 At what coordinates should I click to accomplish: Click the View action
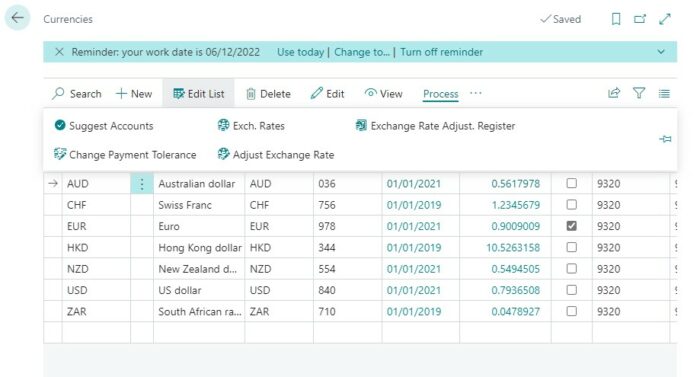383,94
